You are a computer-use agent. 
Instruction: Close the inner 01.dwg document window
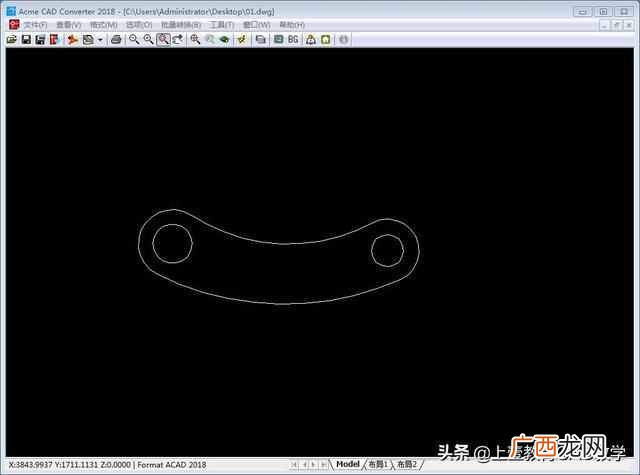point(629,25)
